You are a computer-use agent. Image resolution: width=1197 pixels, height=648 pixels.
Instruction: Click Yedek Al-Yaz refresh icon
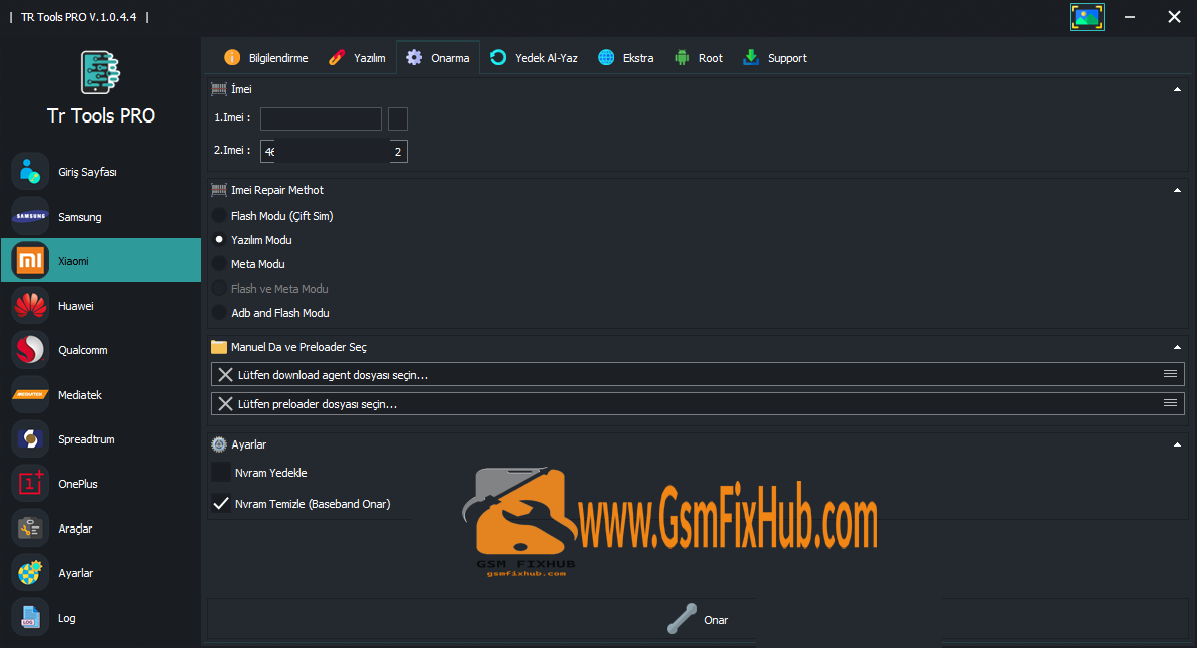(498, 57)
